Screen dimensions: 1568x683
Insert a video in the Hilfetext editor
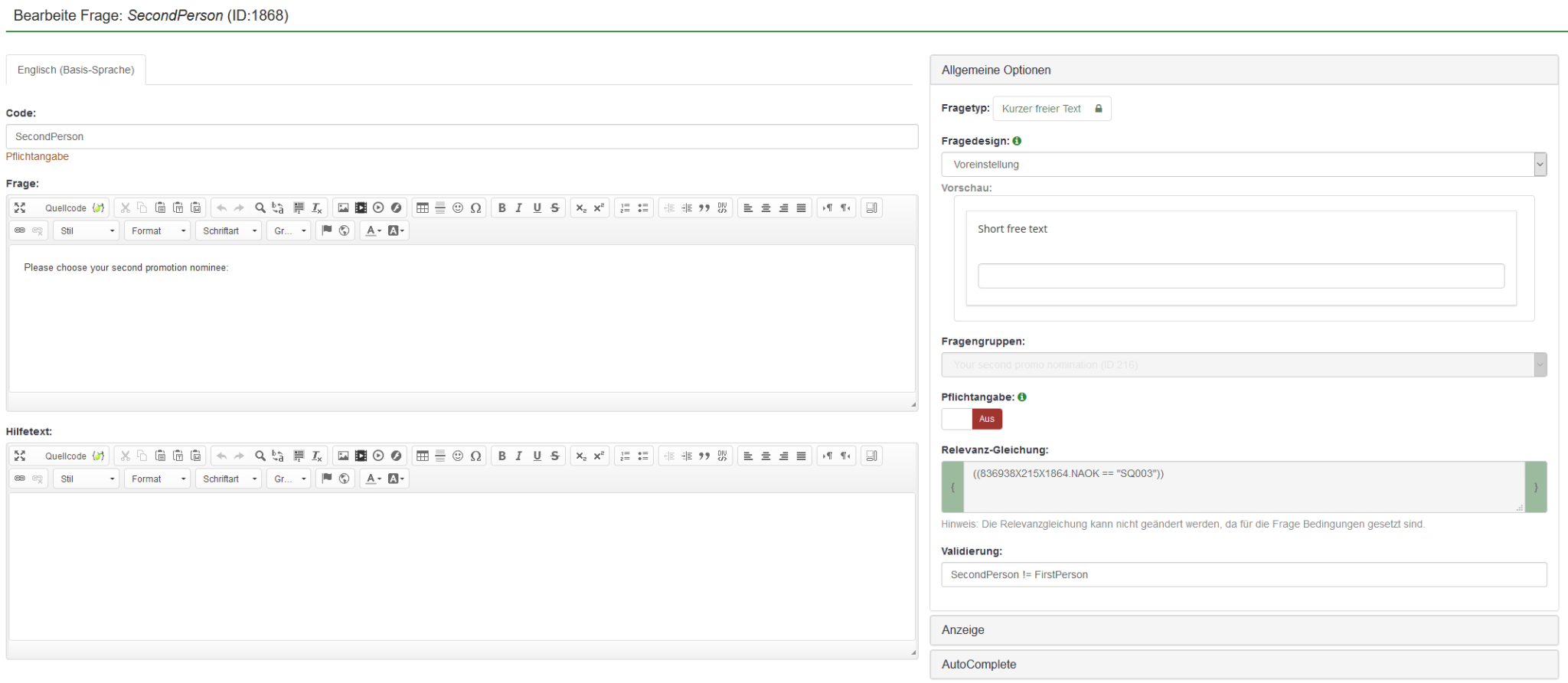(361, 456)
